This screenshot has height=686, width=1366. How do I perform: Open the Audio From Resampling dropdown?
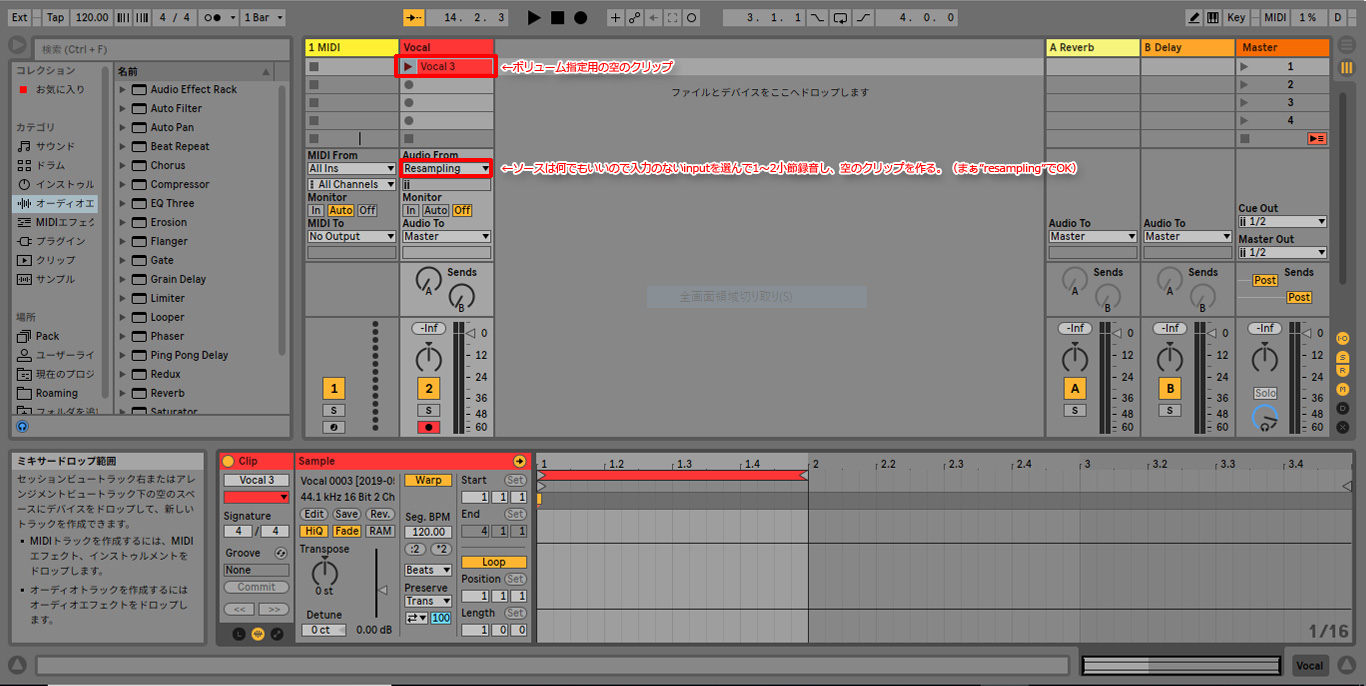coord(446,168)
